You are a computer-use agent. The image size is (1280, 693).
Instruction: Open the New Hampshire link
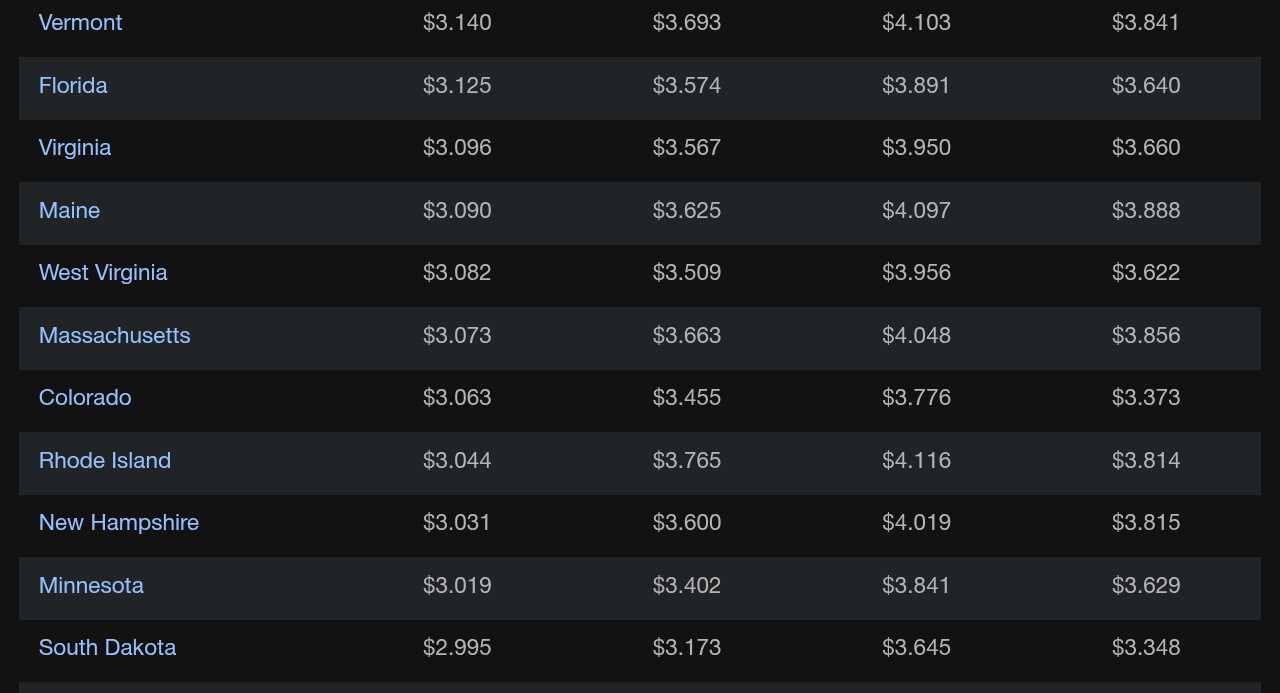(x=119, y=523)
